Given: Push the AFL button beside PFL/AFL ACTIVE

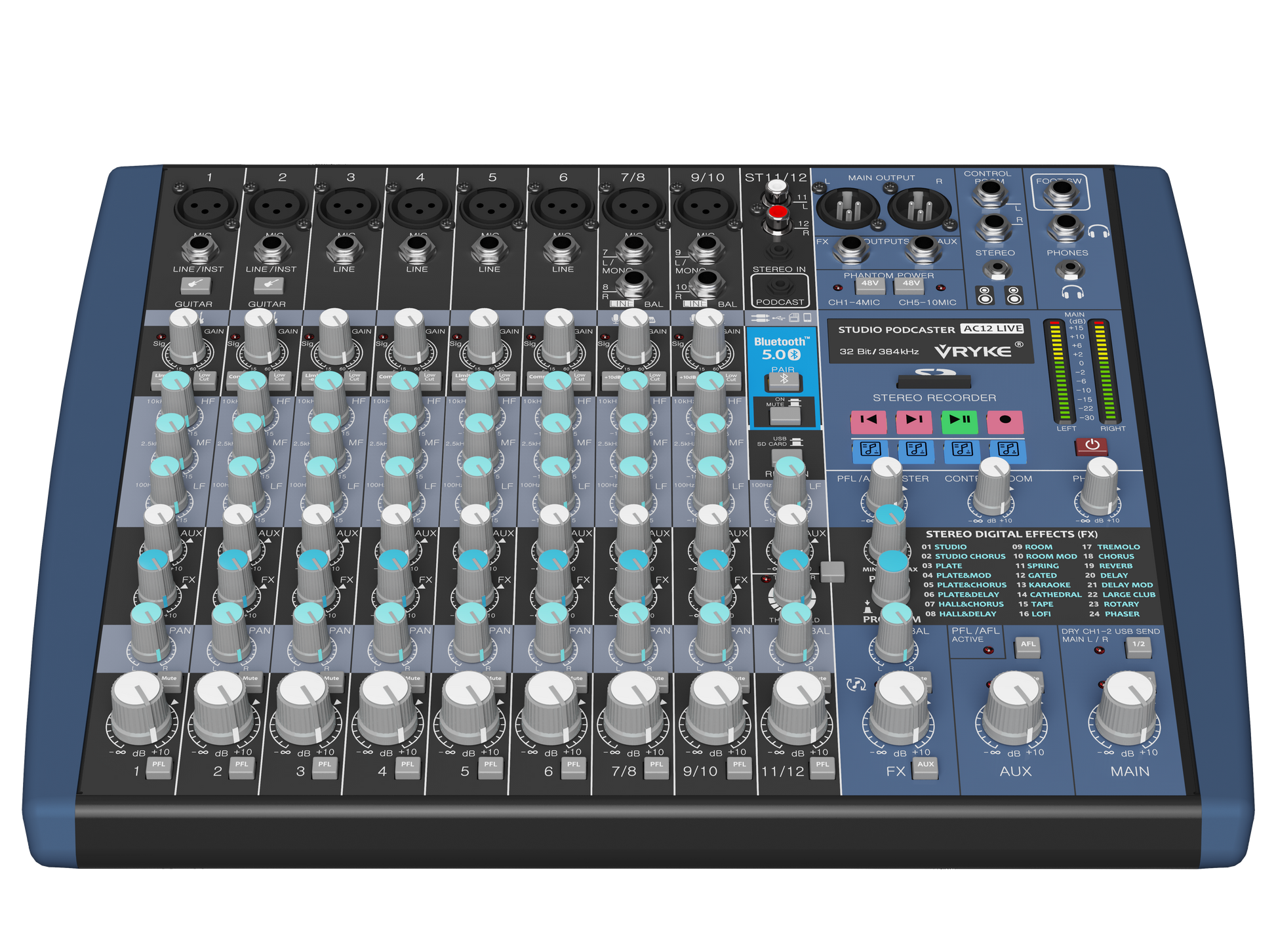Looking at the screenshot, I should [1028, 648].
